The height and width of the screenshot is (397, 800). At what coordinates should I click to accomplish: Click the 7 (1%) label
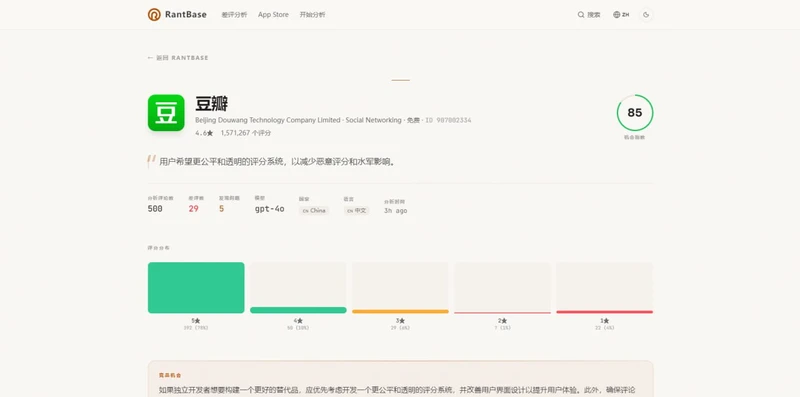click(x=502, y=328)
